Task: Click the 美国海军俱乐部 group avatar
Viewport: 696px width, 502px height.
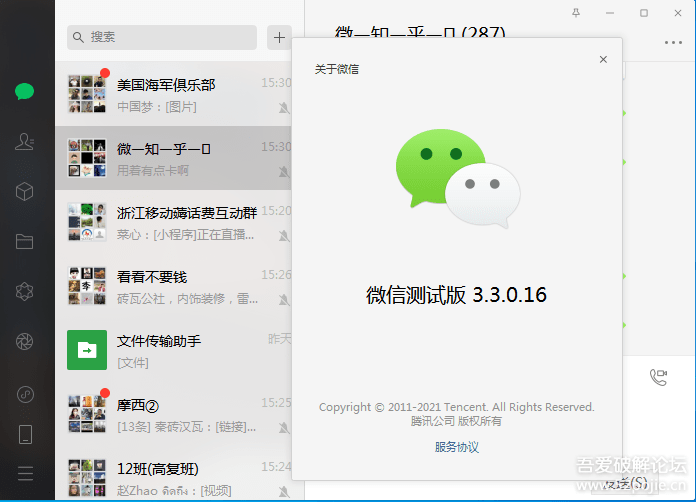Action: (87, 94)
